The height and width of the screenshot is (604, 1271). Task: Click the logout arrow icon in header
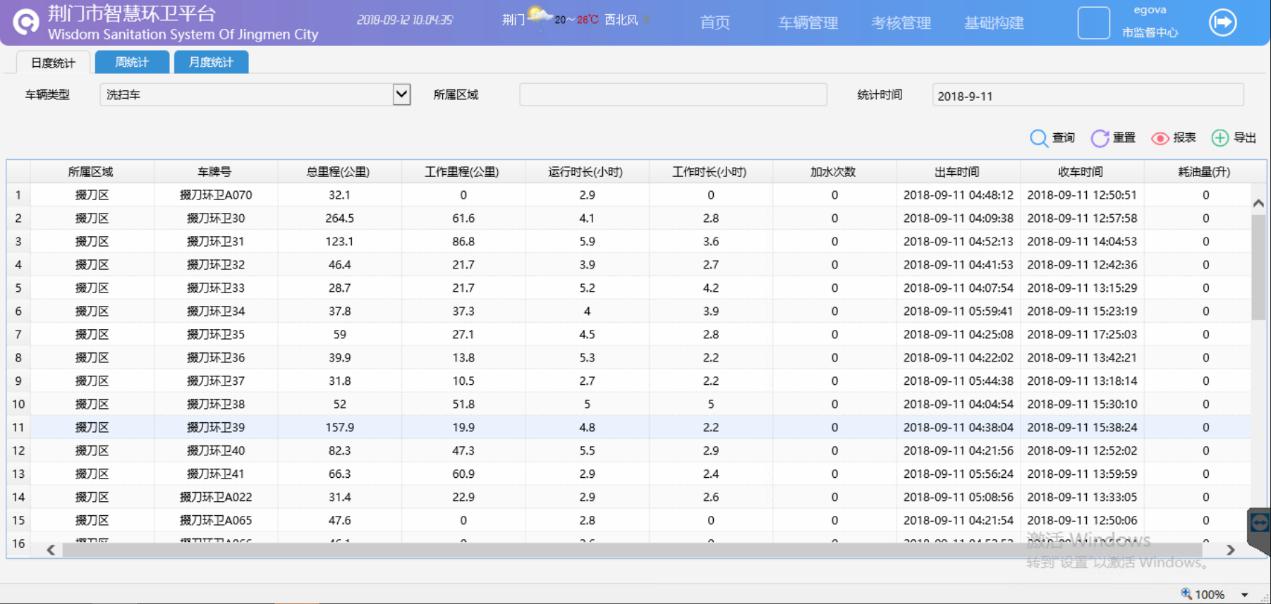tap(1223, 23)
